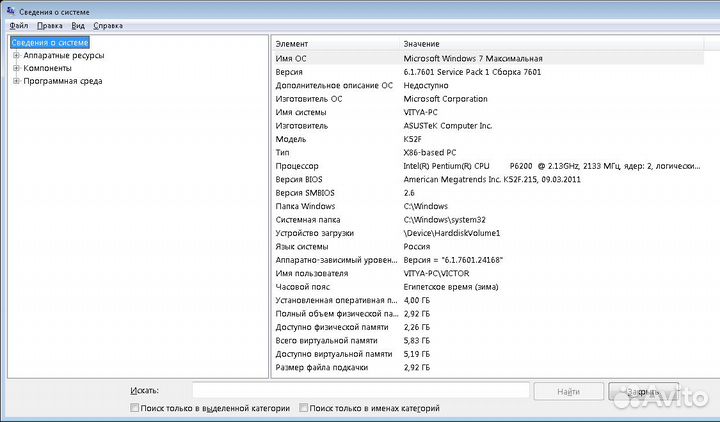The image size is (720, 422).
Task: Select the Имя ОС row
Action: tap(488, 59)
